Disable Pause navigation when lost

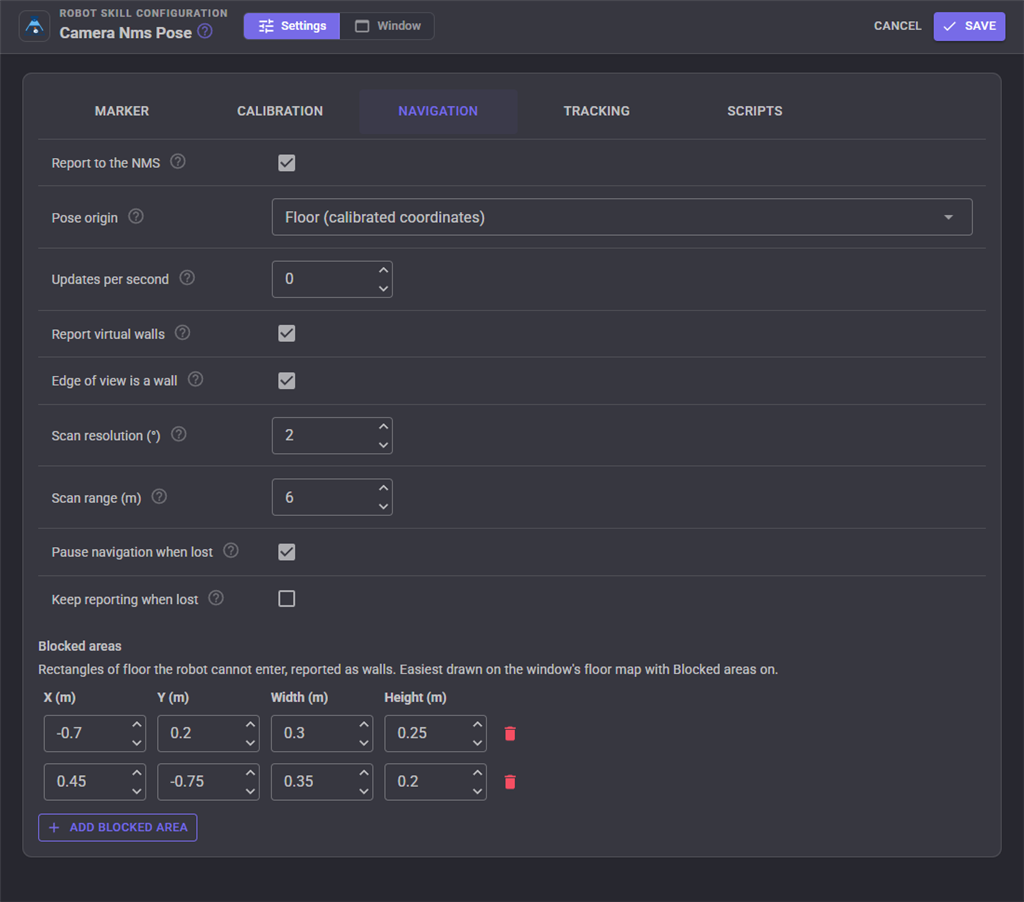point(287,552)
